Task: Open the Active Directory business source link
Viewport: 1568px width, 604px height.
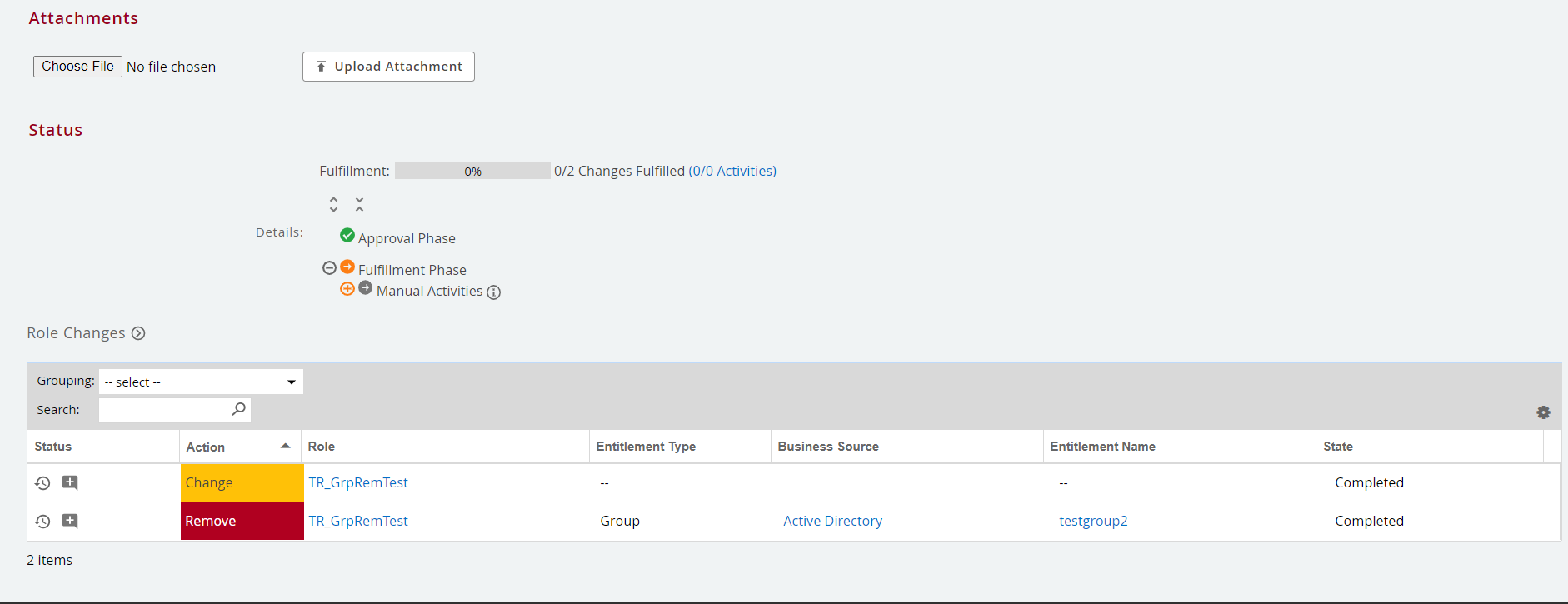Action: 832,521
